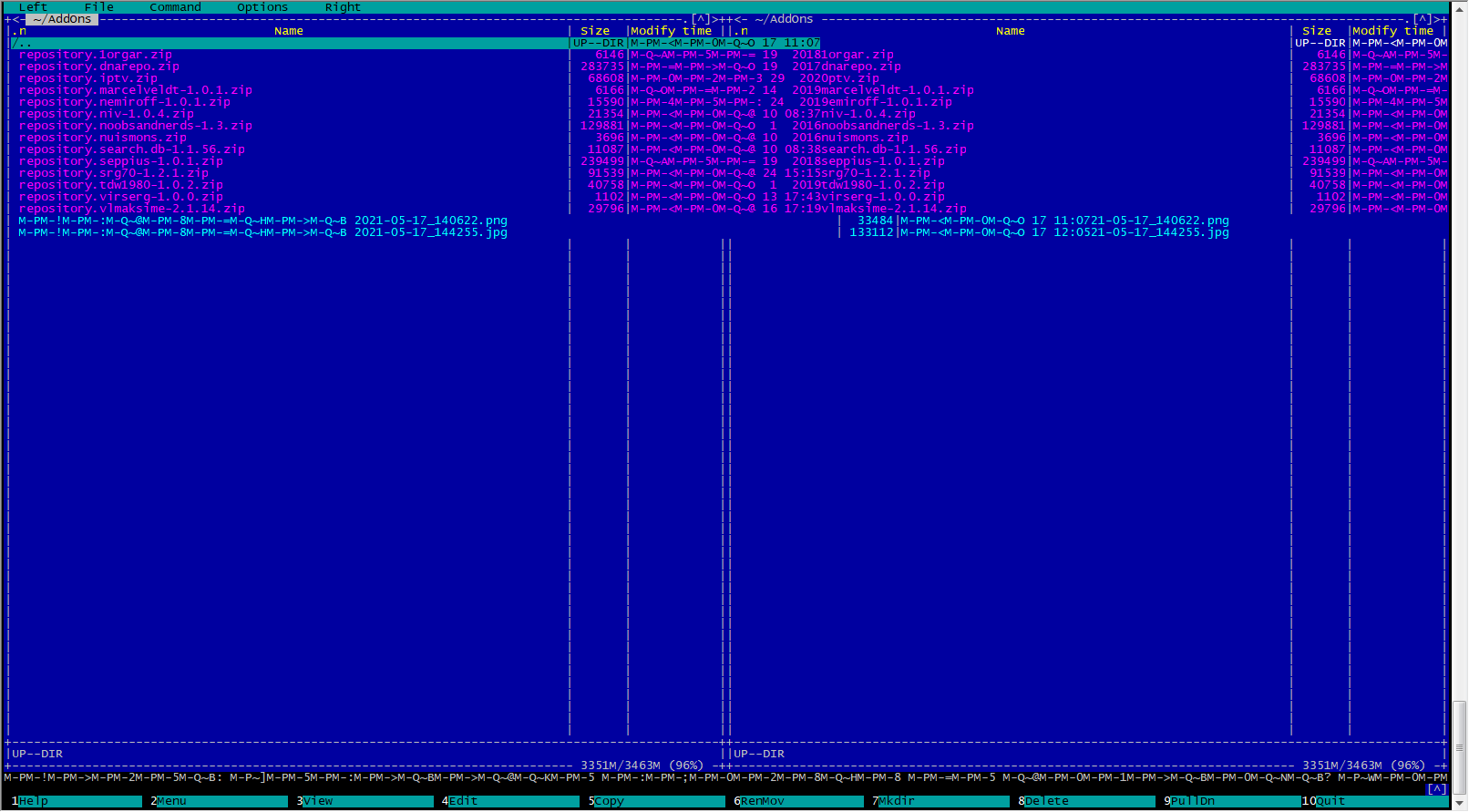Open the File menu
The height and width of the screenshot is (812, 1469).
(x=98, y=6)
